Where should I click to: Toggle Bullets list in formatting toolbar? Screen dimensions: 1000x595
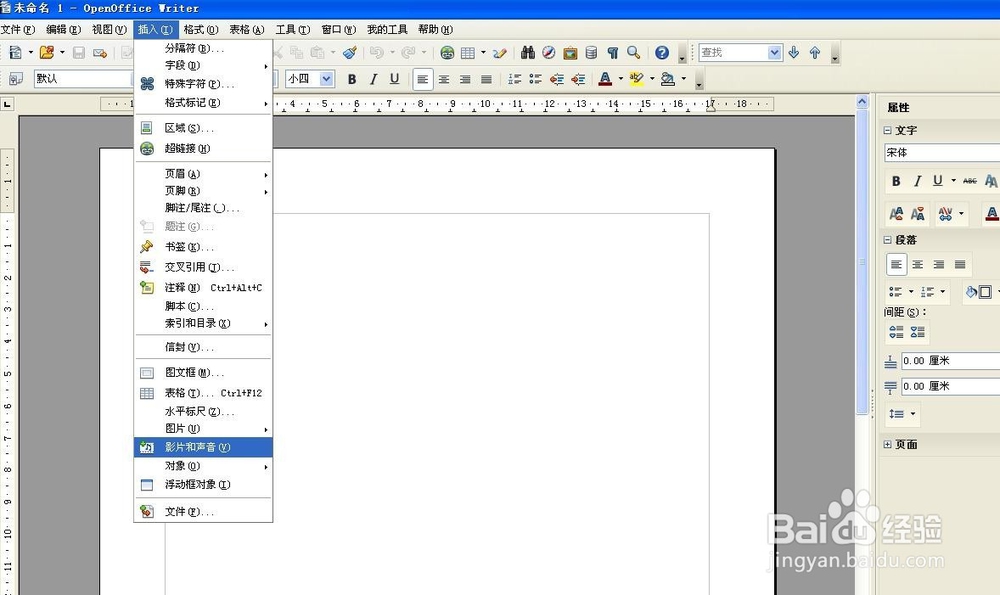point(535,79)
